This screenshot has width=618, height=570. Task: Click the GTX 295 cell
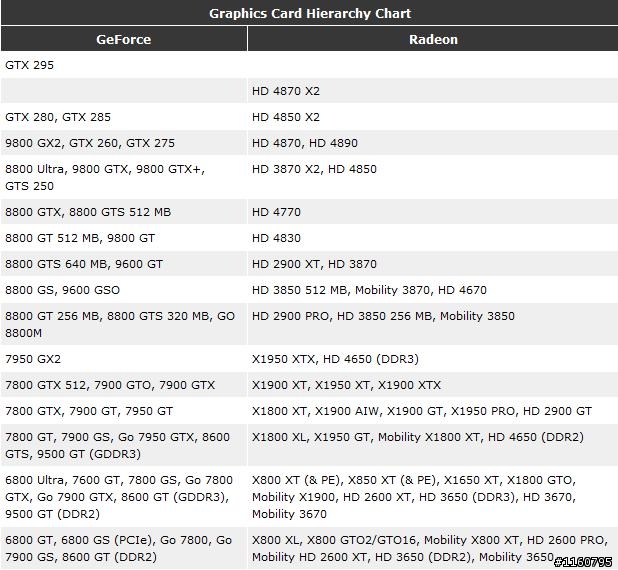click(x=124, y=65)
